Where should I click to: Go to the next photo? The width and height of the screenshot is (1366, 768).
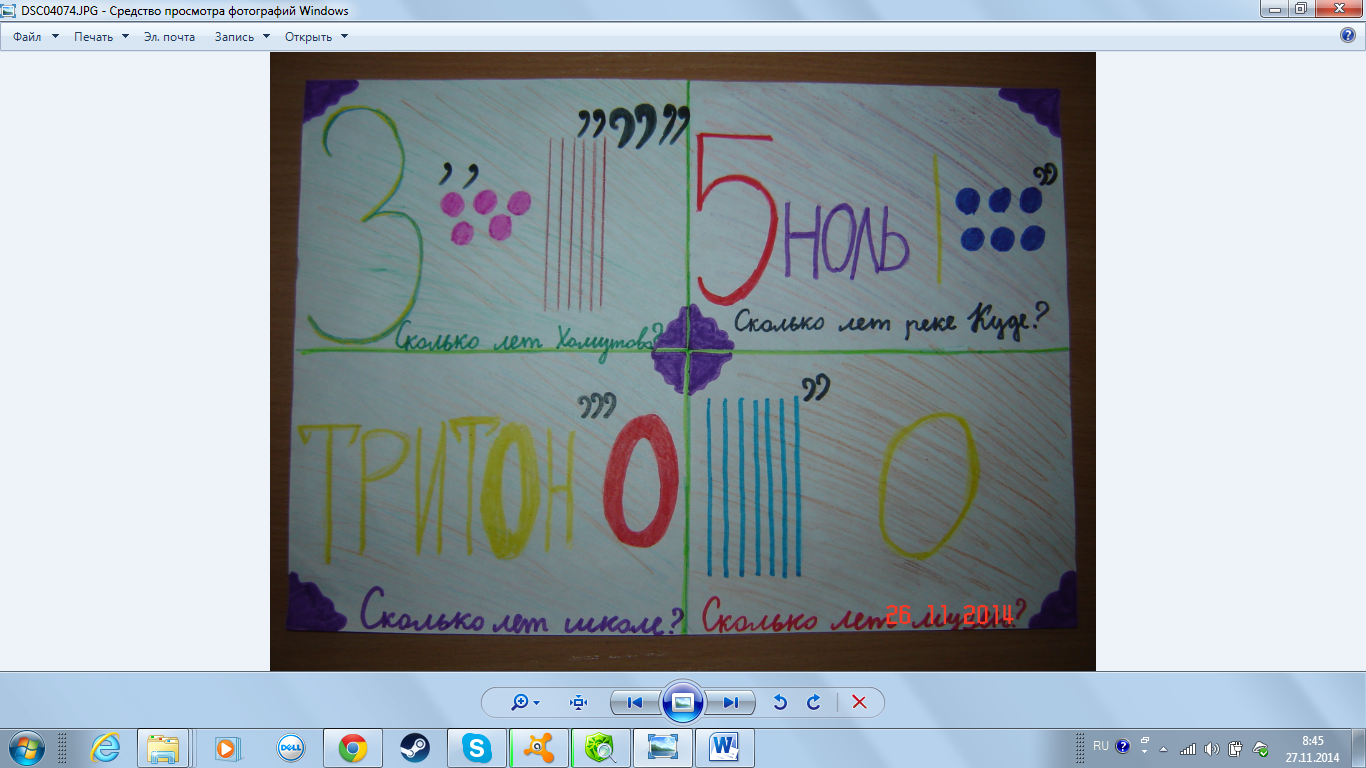point(731,703)
